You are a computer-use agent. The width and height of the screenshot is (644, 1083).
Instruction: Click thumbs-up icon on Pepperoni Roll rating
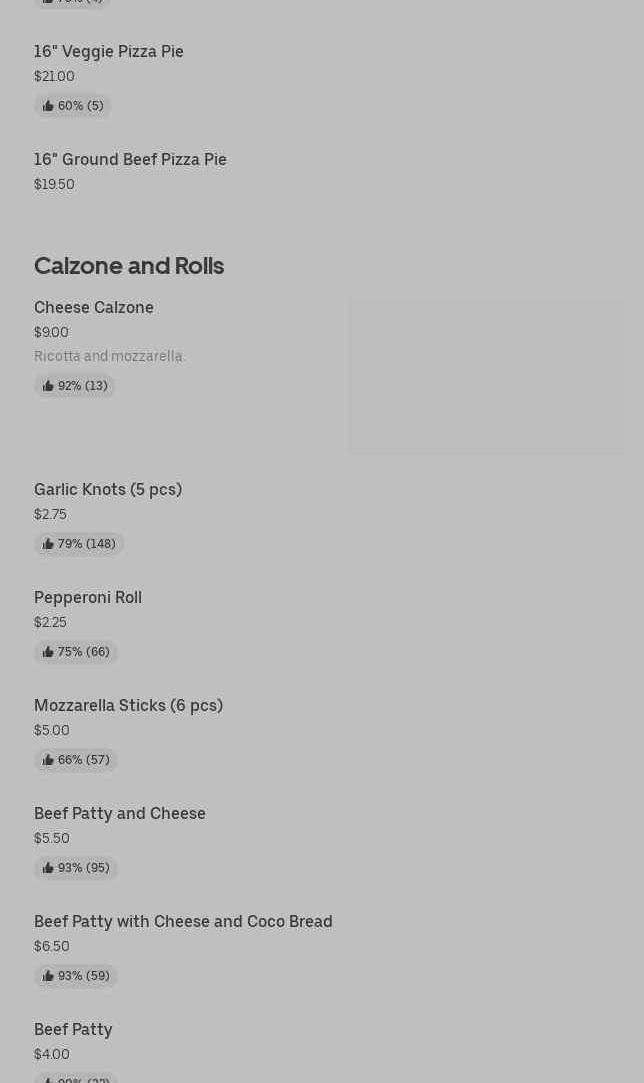point(48,652)
